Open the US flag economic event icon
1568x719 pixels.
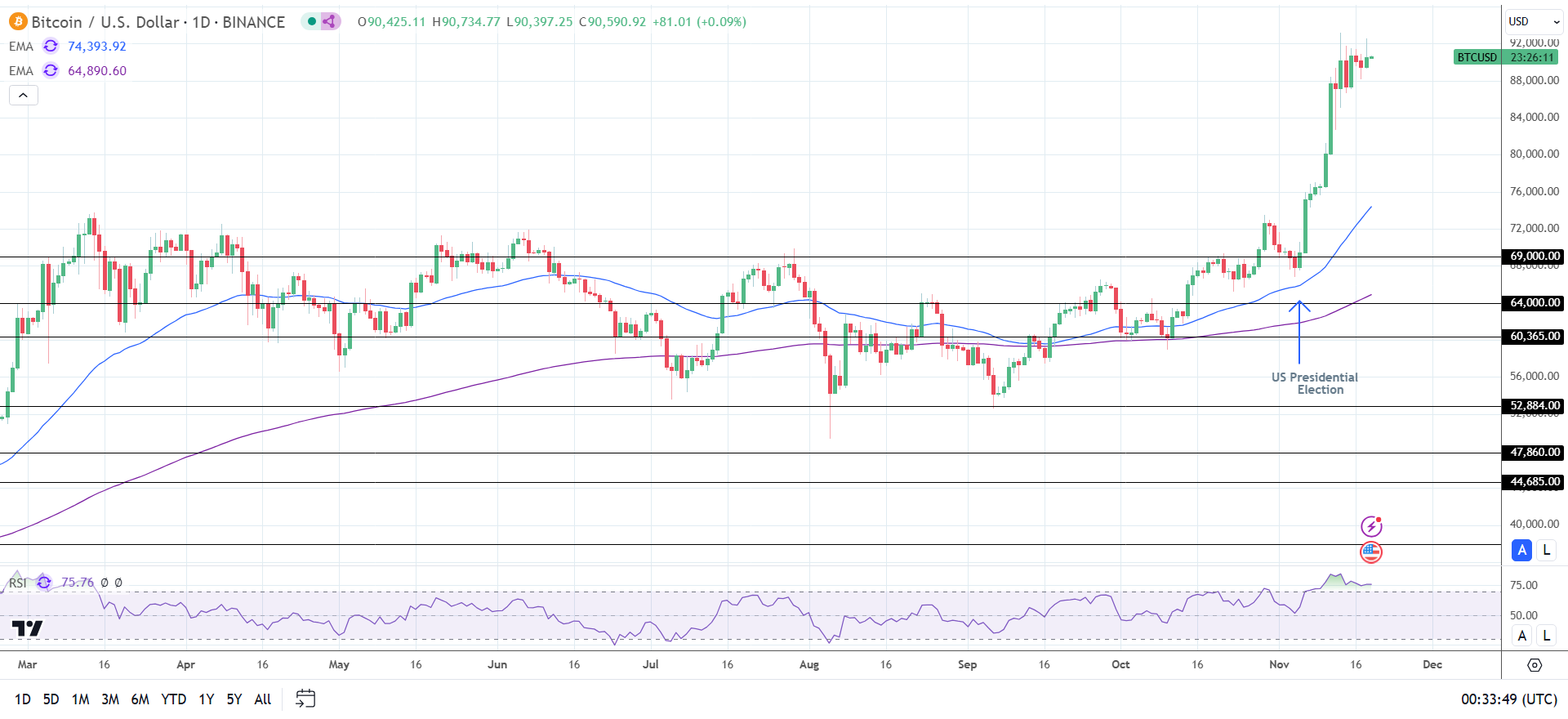pyautogui.click(x=1371, y=552)
